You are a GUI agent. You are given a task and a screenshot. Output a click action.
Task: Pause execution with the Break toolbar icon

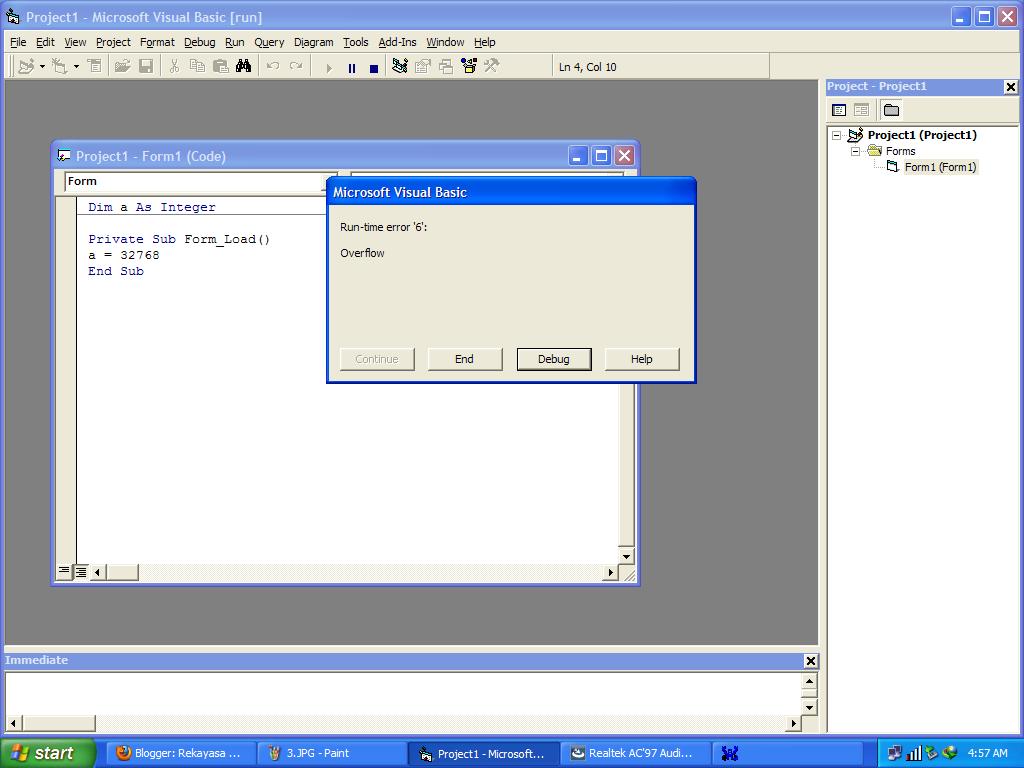pyautogui.click(x=352, y=66)
